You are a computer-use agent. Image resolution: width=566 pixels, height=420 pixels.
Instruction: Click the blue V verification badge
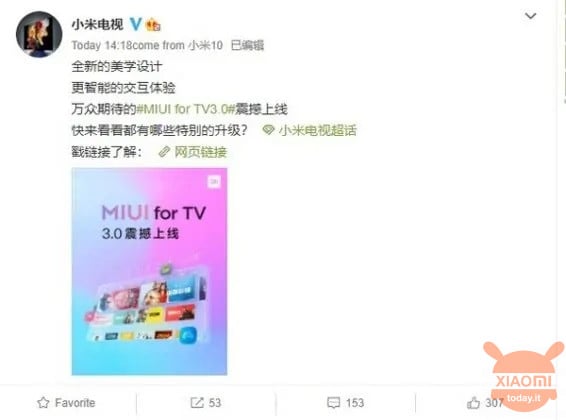pos(136,24)
